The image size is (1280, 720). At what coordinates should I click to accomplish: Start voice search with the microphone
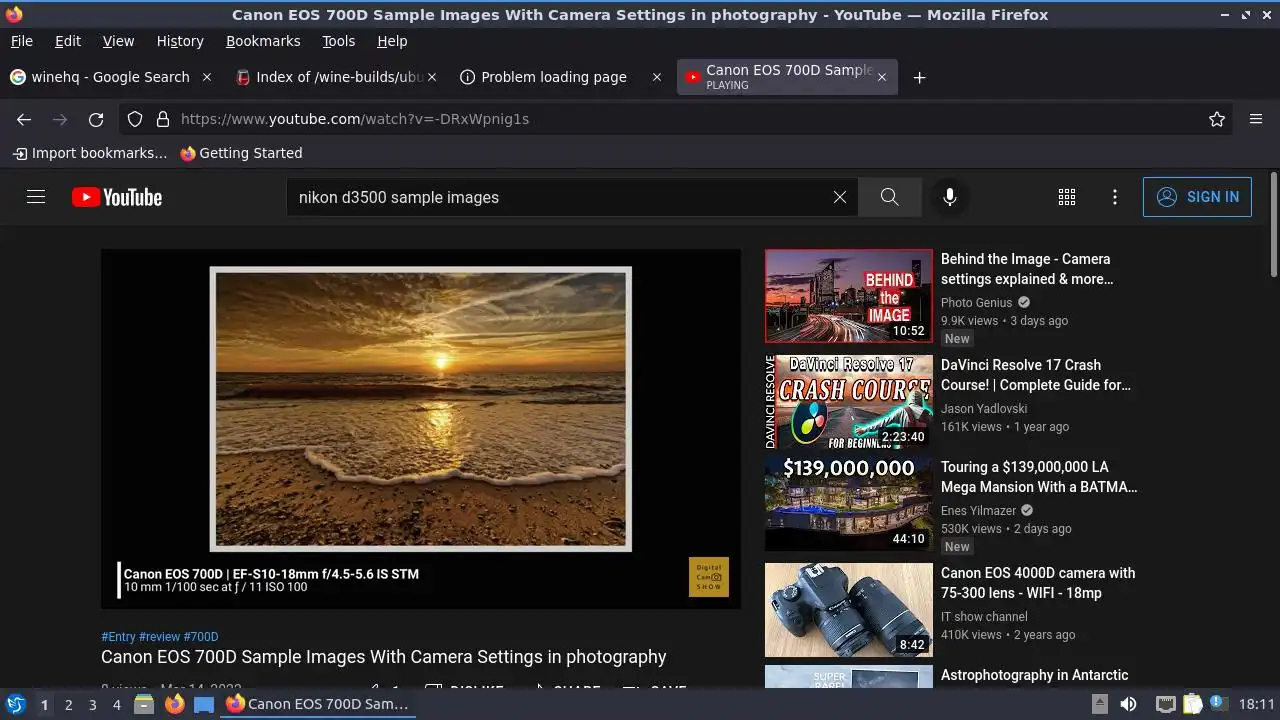coord(950,197)
